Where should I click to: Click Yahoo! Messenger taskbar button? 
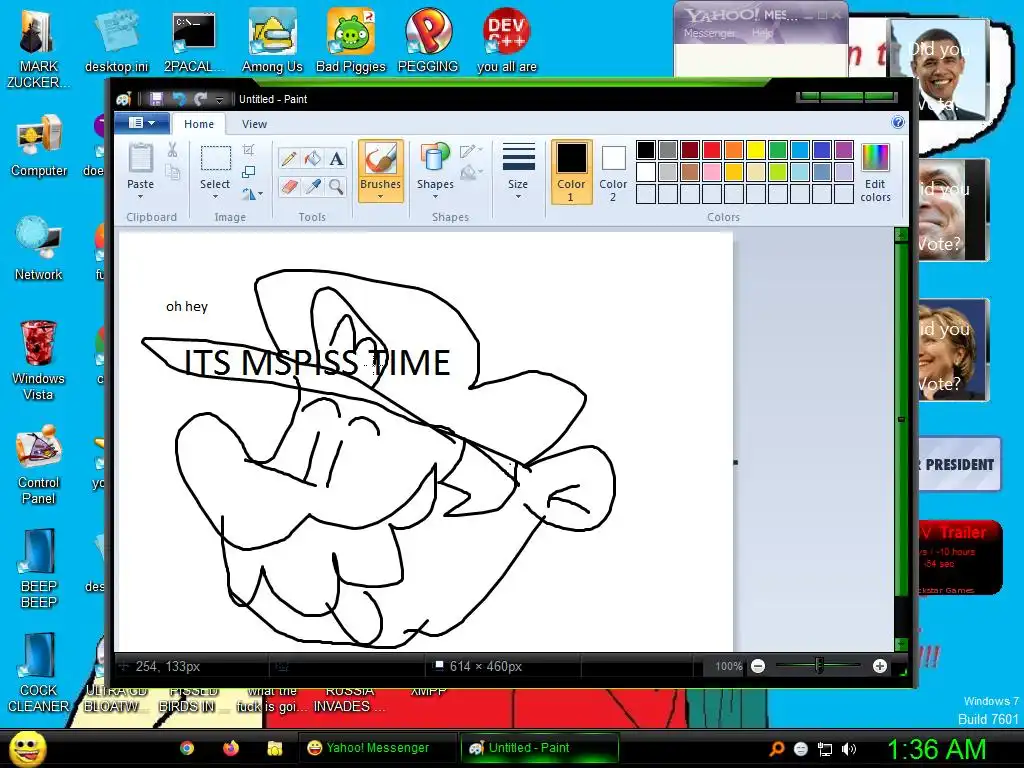tap(377, 748)
